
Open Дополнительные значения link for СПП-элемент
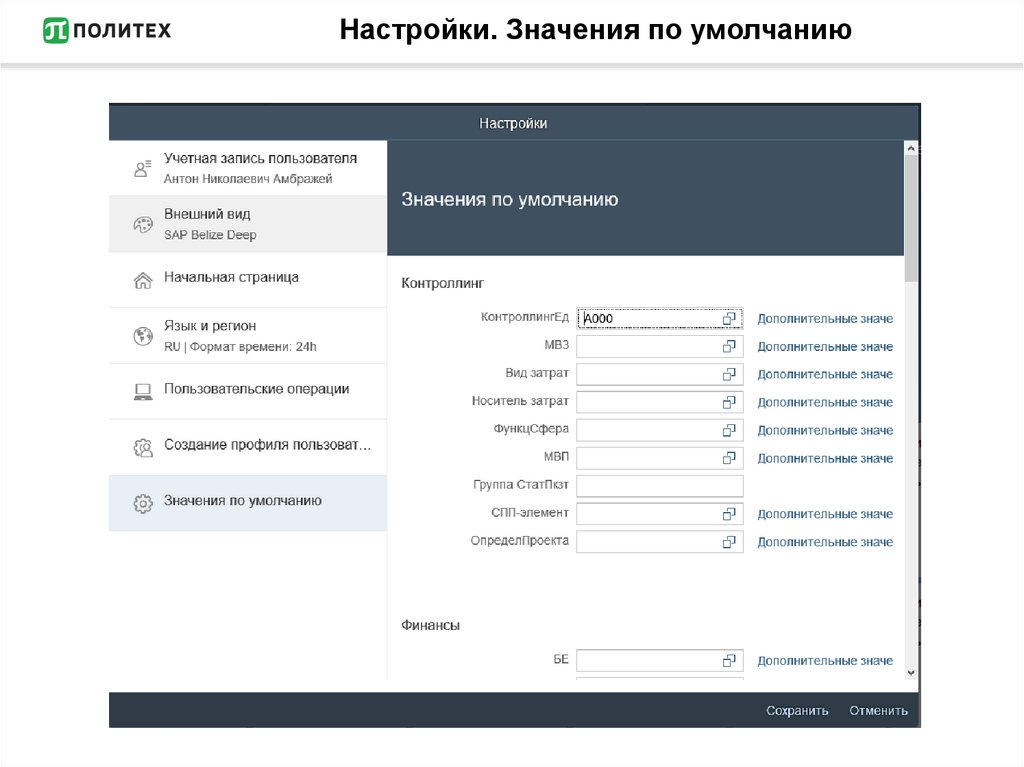824,514
